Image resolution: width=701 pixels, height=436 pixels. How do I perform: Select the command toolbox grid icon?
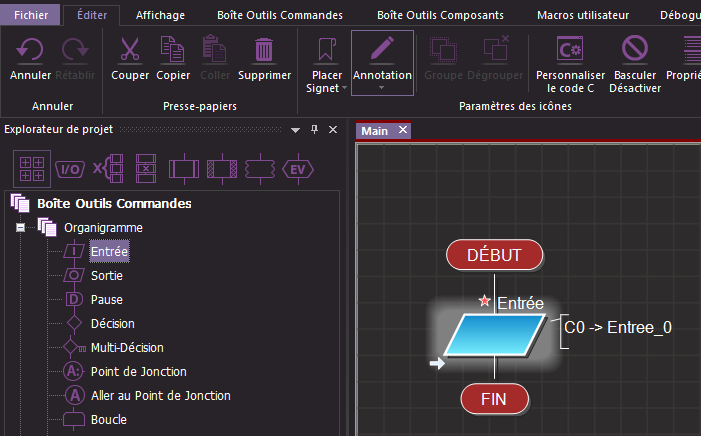32,168
